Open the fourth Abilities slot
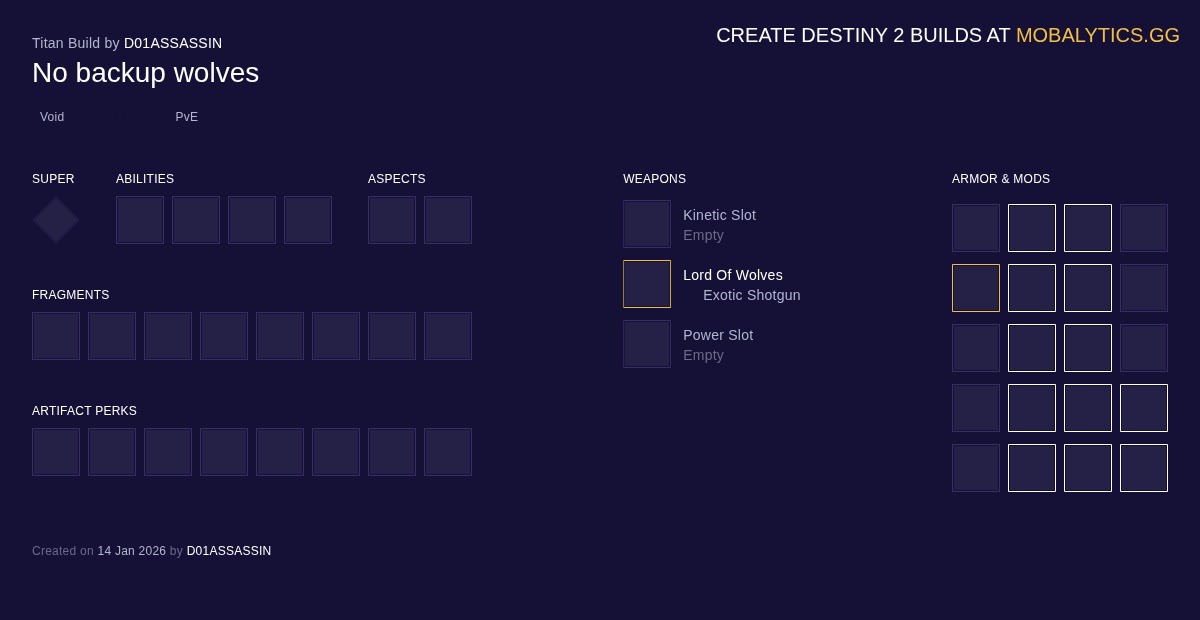1200x620 pixels. (308, 220)
